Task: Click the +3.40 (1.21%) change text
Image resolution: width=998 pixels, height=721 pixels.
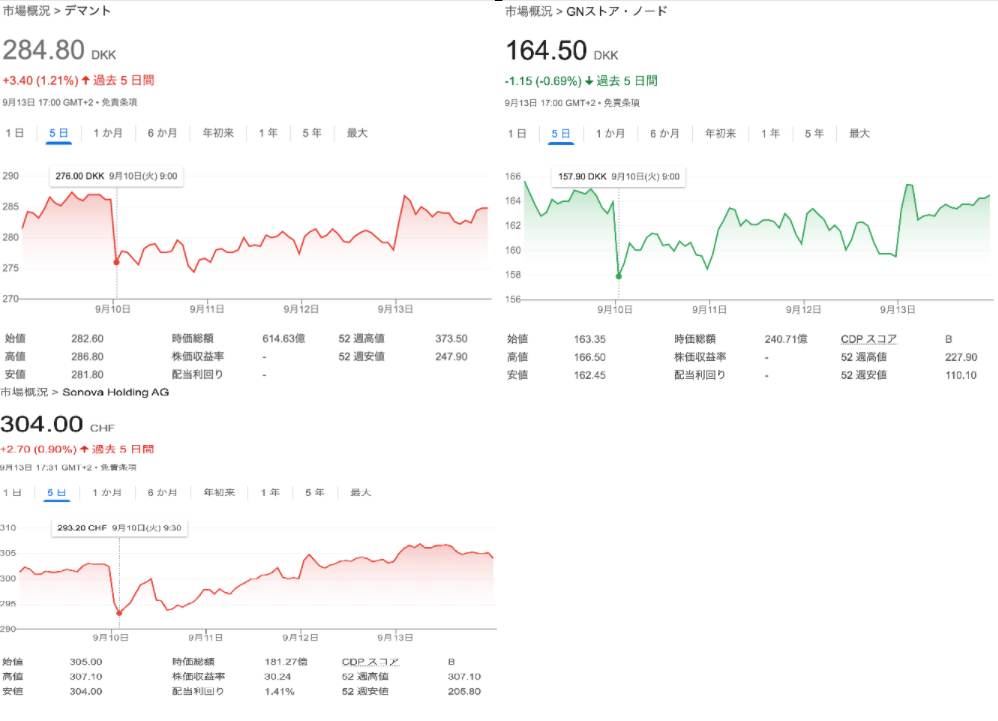Action: tap(40, 81)
